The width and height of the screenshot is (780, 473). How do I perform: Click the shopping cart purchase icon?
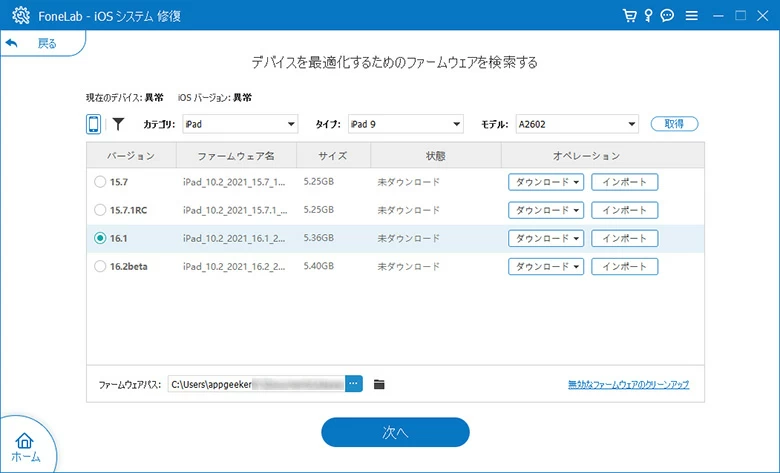[x=629, y=16]
